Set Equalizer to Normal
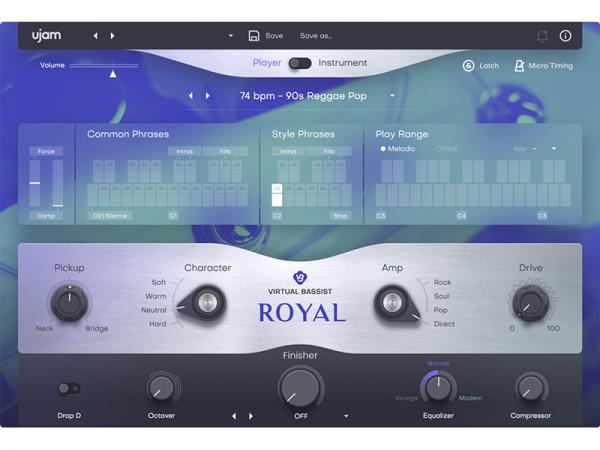The height and width of the screenshot is (450, 600). [x=439, y=364]
